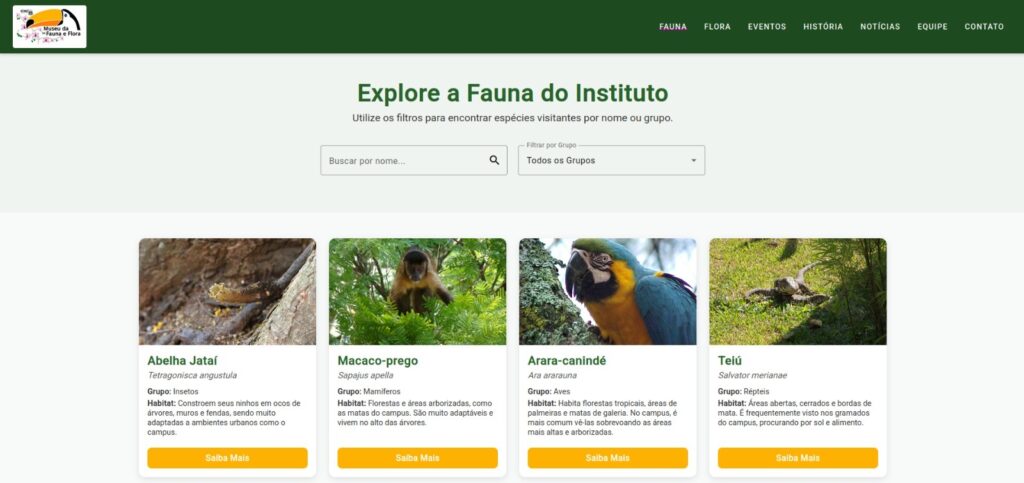Click the Museu da Fauna e Flora logo
1024x483 pixels.
(x=50, y=27)
